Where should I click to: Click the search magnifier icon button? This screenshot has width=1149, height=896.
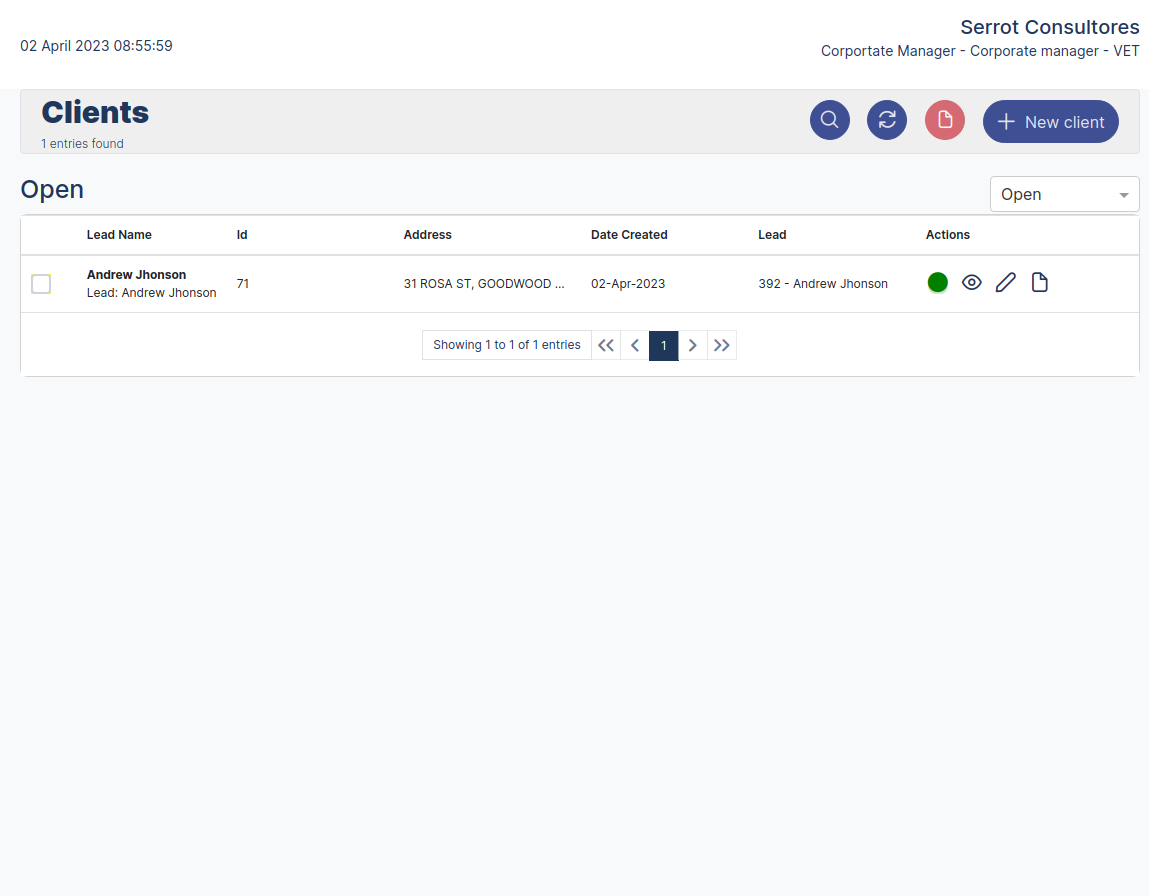pos(829,121)
